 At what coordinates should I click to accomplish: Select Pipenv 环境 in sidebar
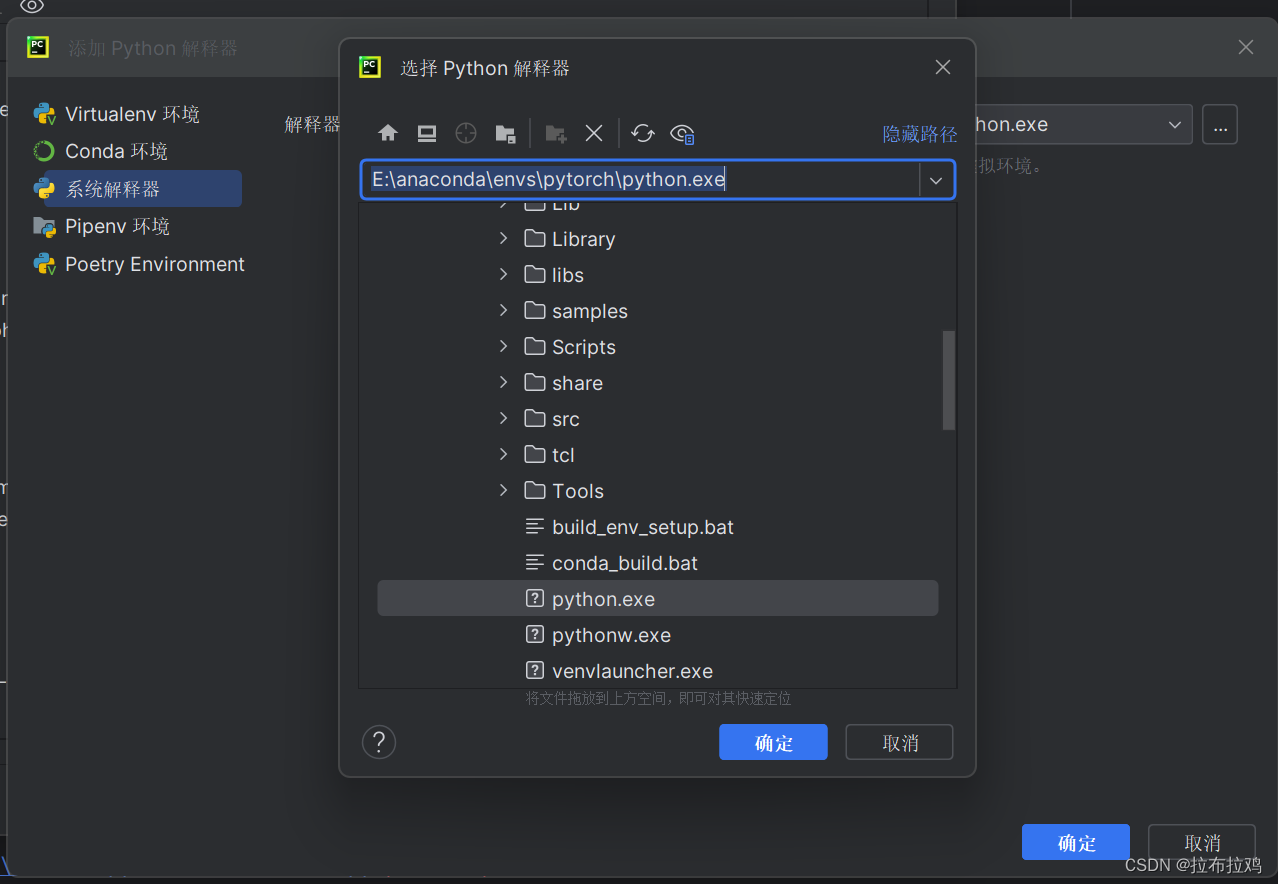[x=137, y=226]
